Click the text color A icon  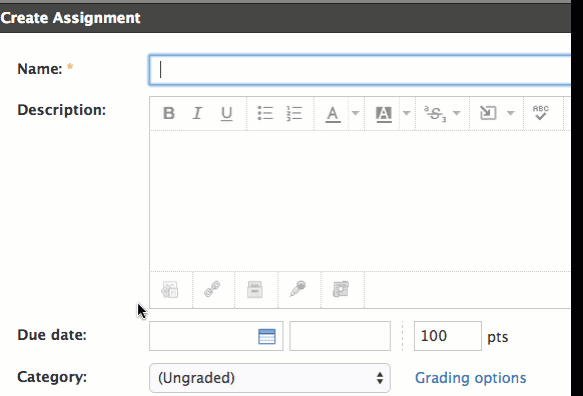333,114
